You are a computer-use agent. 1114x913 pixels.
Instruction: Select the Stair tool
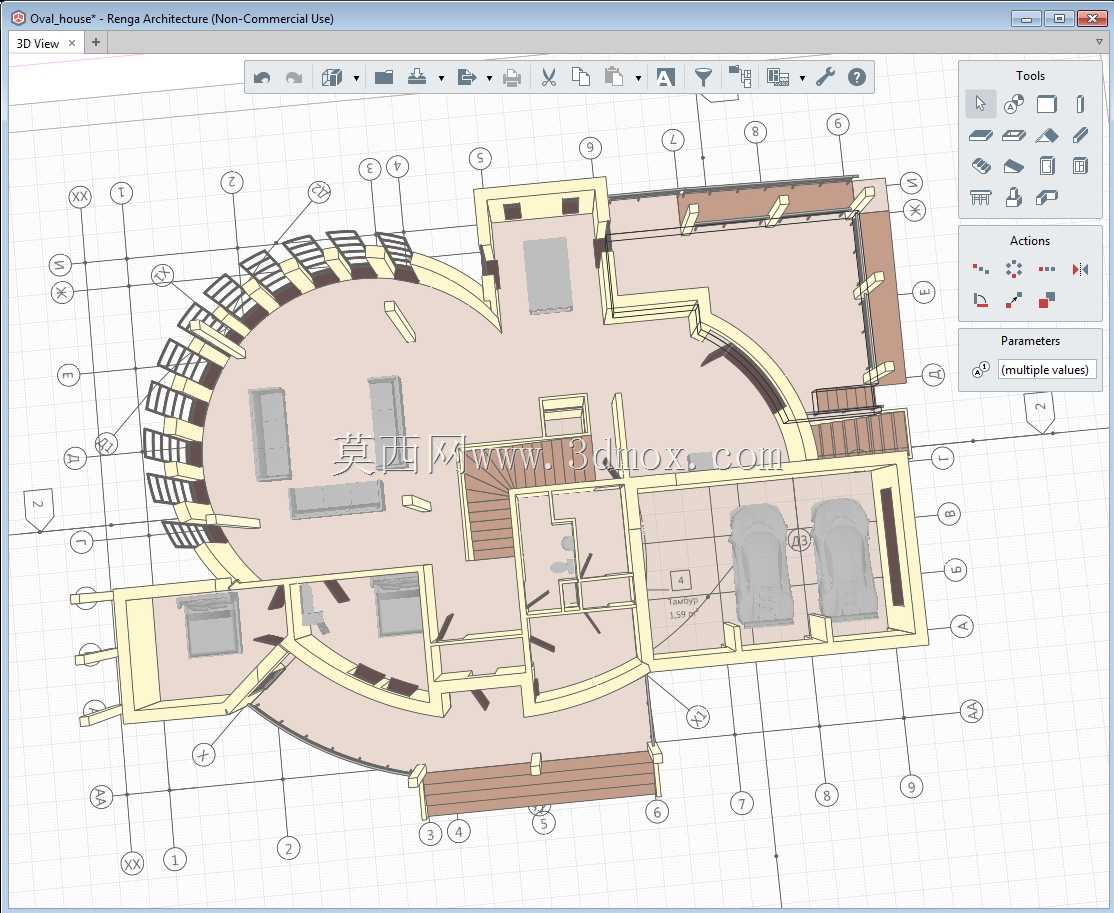980,166
